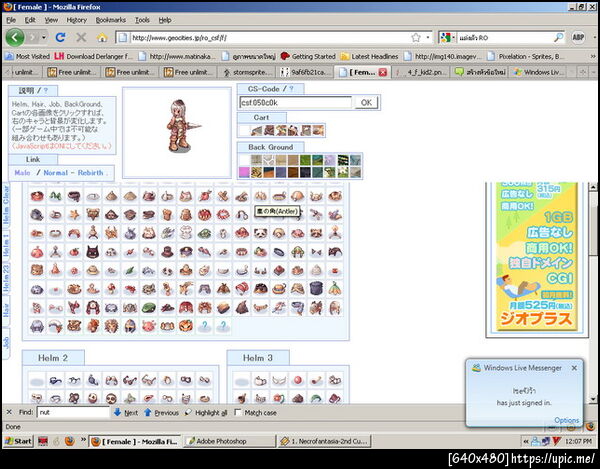Close the Windows Live Messenger popup
This screenshot has width=600, height=469.
574,368
